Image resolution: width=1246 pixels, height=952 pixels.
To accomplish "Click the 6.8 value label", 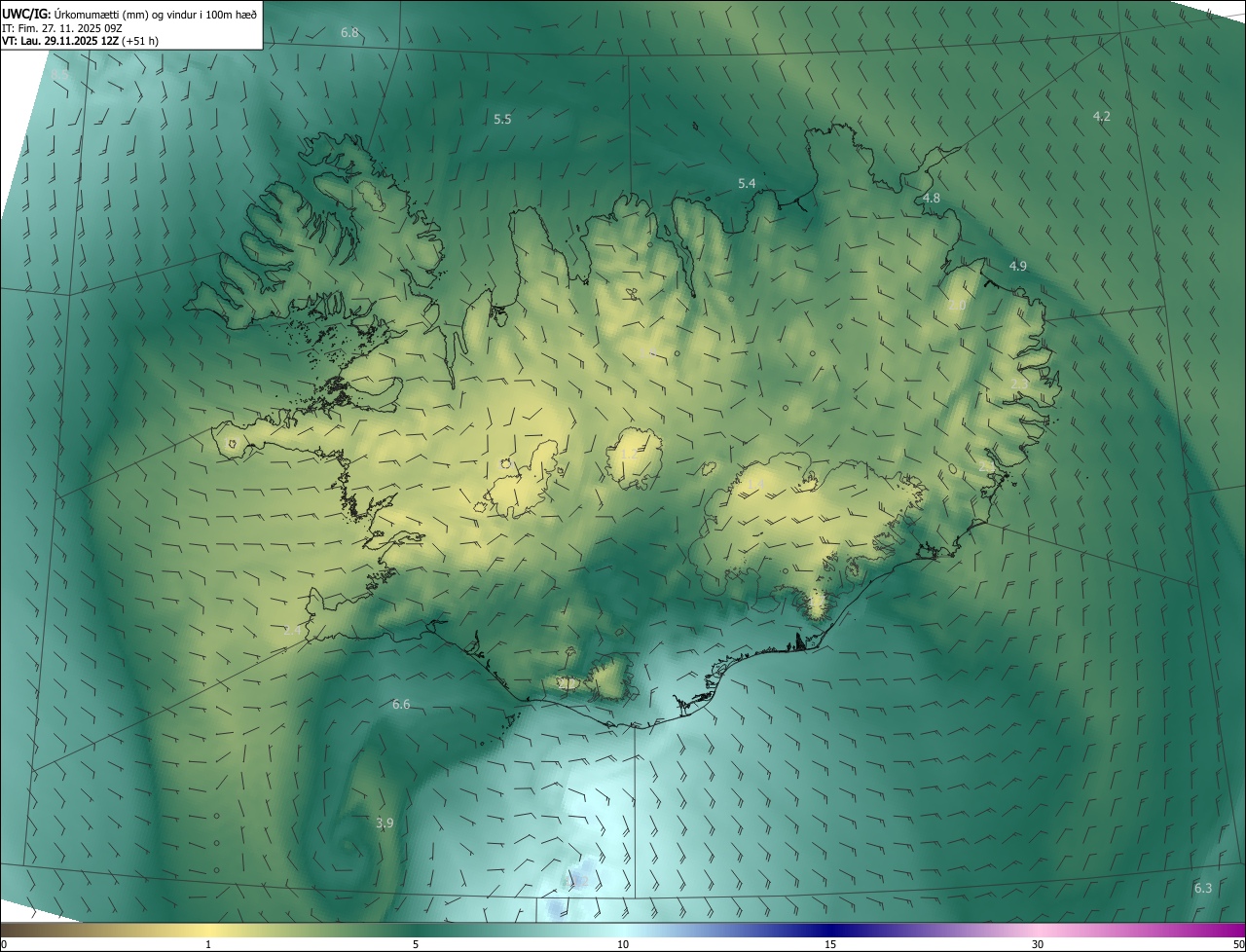I will [349, 33].
